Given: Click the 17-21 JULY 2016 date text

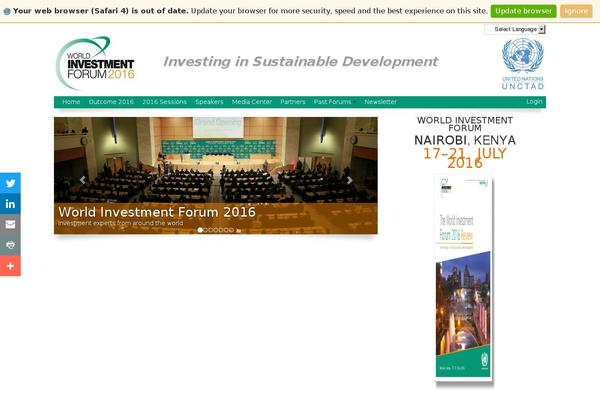Looking at the screenshot, I should click(x=465, y=158).
